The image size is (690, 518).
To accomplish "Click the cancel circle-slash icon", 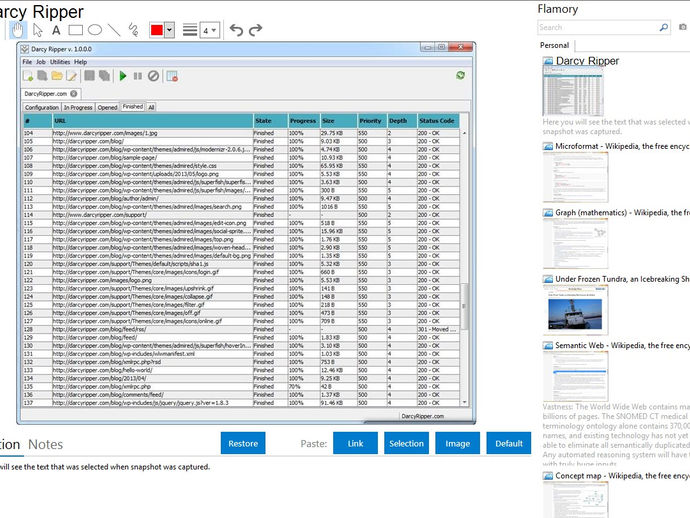I will tap(153, 76).
